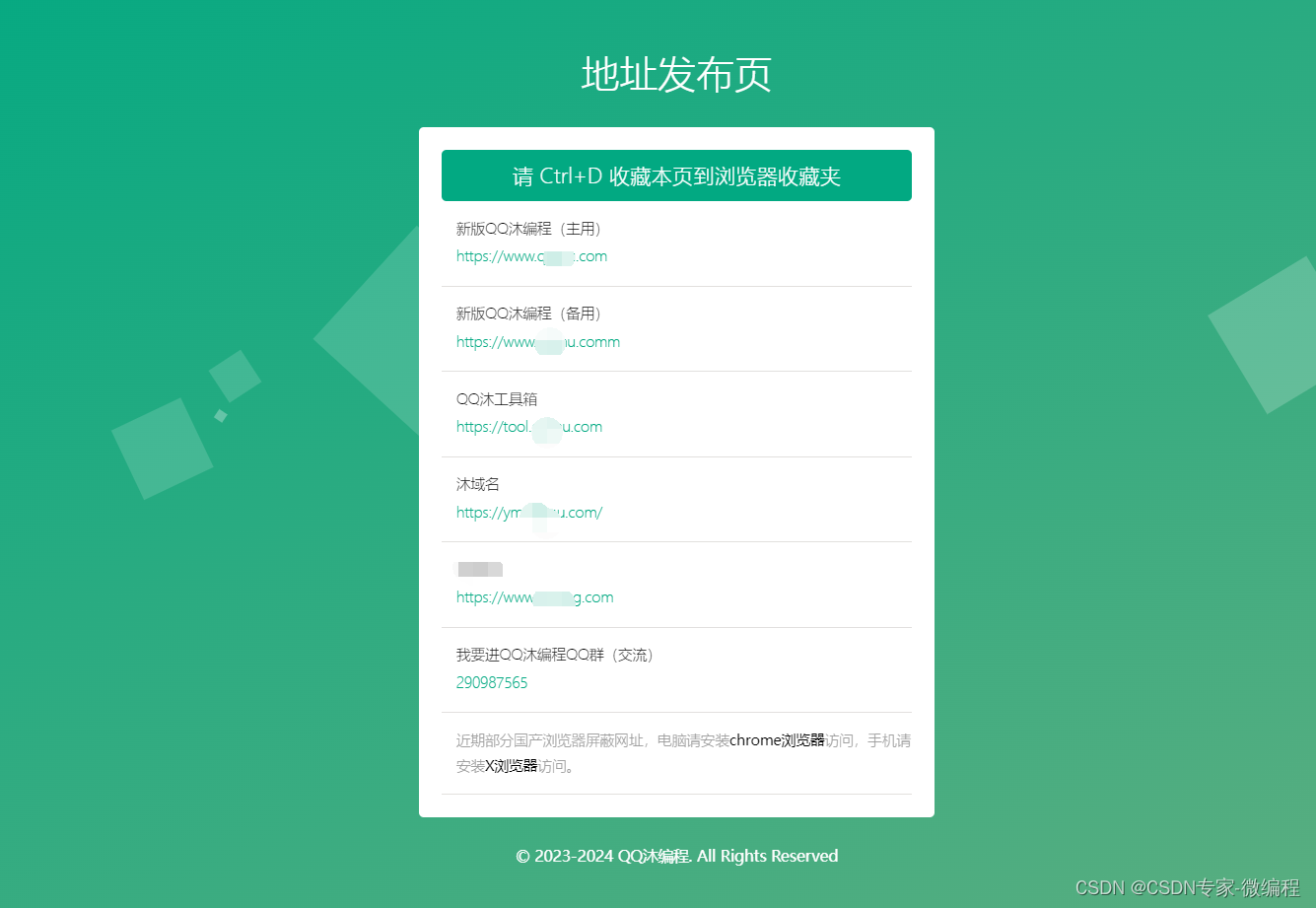Image resolution: width=1316 pixels, height=908 pixels.
Task: Click the 沐域名 label text
Action: [477, 484]
